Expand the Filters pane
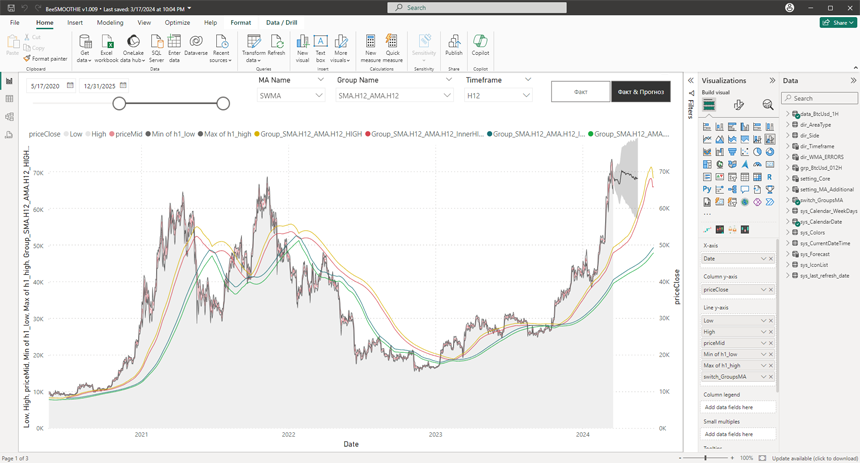Screen dimensions: 860x463 (x=691, y=81)
